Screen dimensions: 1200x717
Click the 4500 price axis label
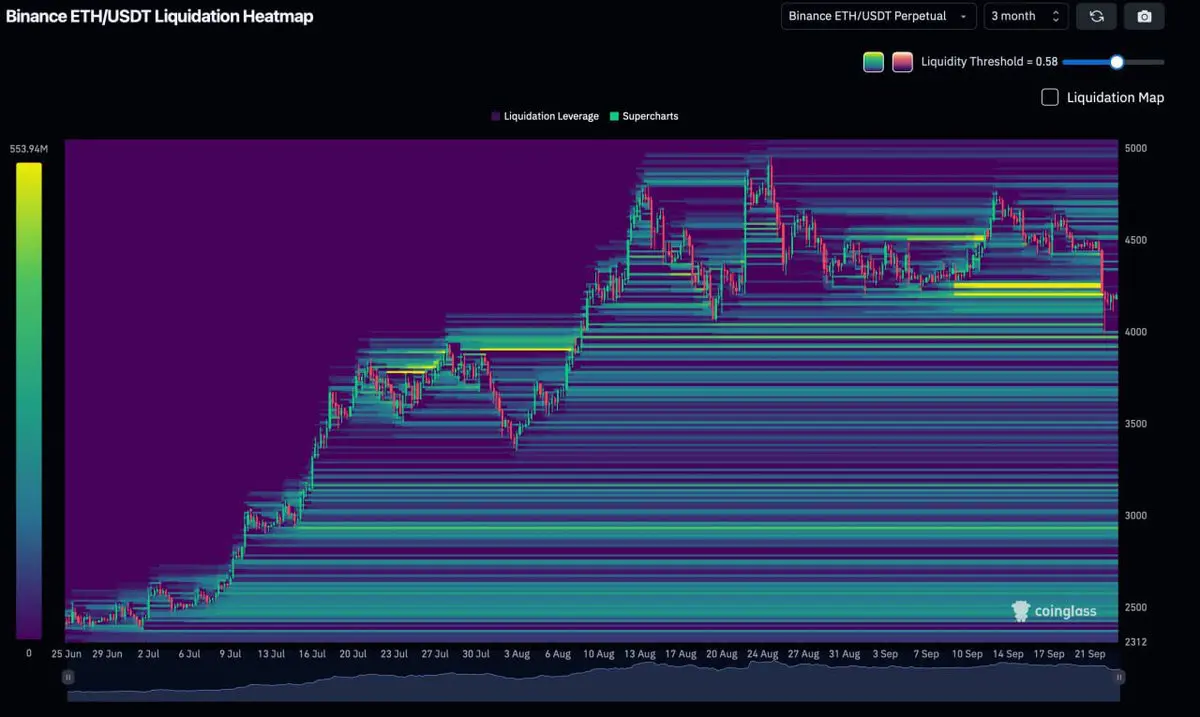click(1136, 240)
